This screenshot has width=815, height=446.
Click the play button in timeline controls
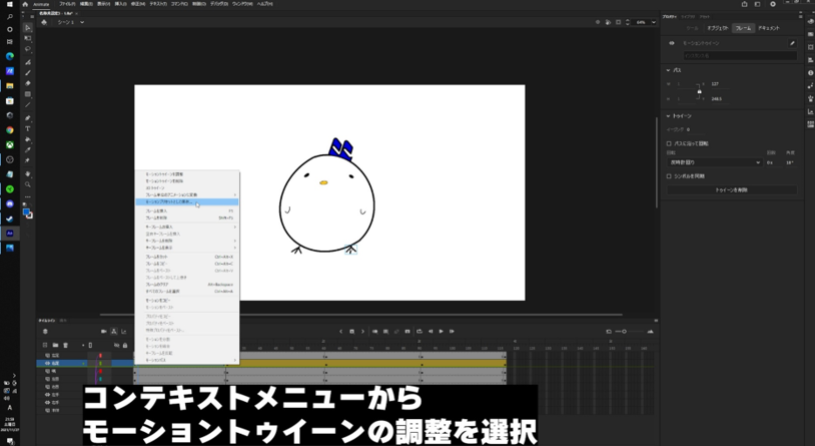tap(441, 331)
